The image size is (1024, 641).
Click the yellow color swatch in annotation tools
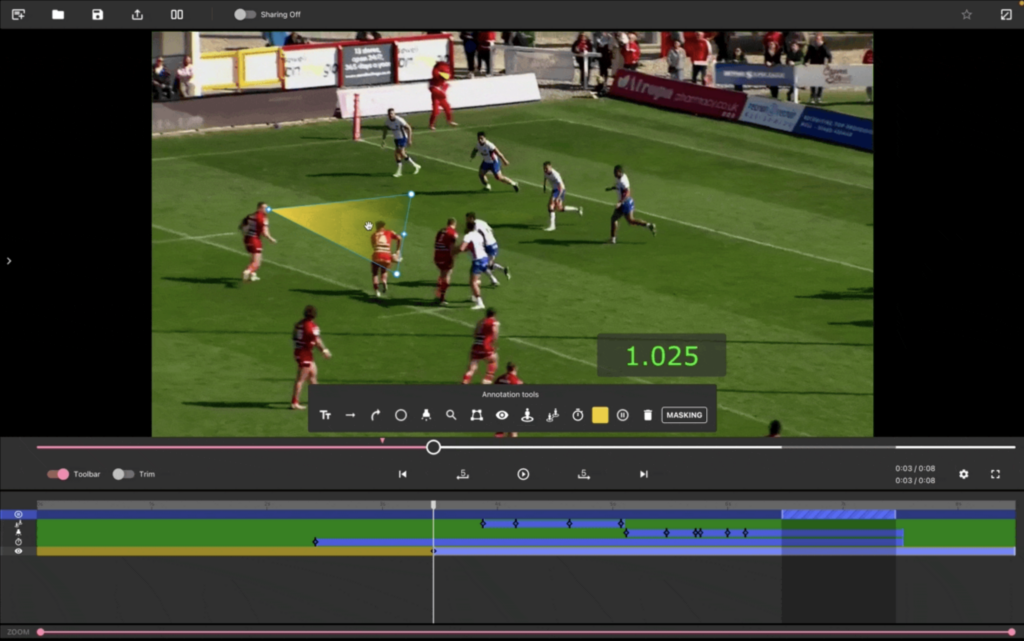pos(601,414)
